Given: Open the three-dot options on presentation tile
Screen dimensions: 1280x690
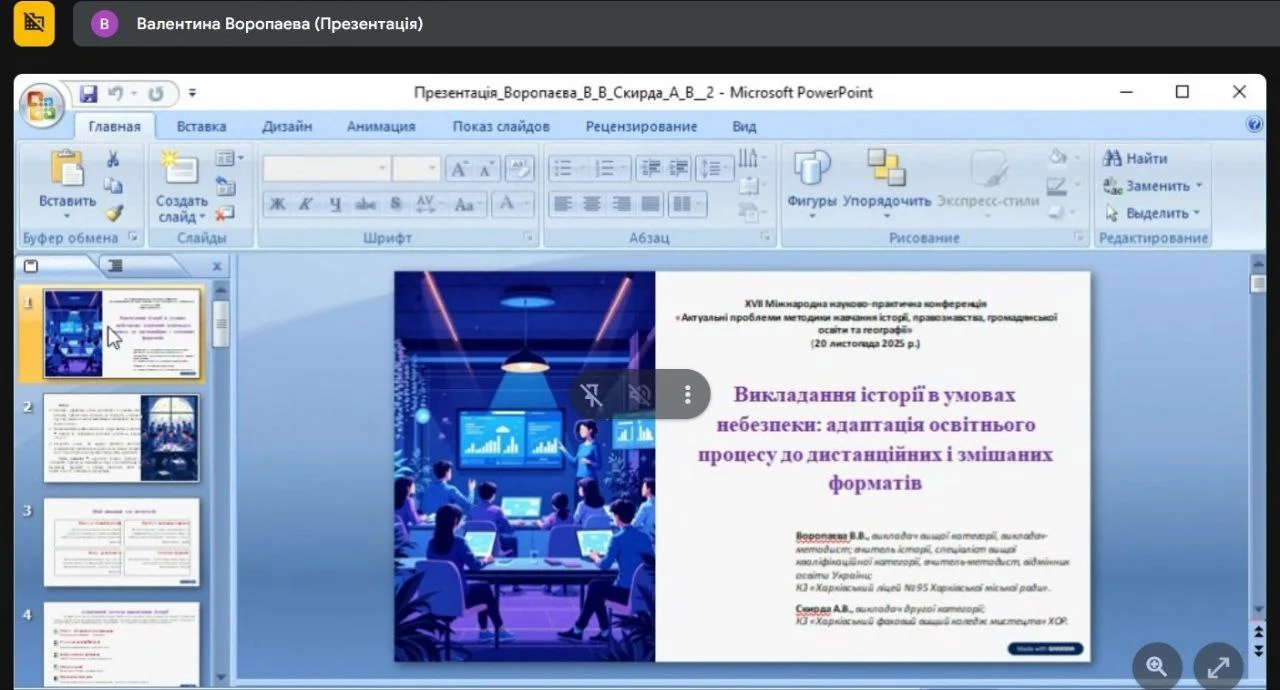Looking at the screenshot, I should pyautogui.click(x=687, y=395).
